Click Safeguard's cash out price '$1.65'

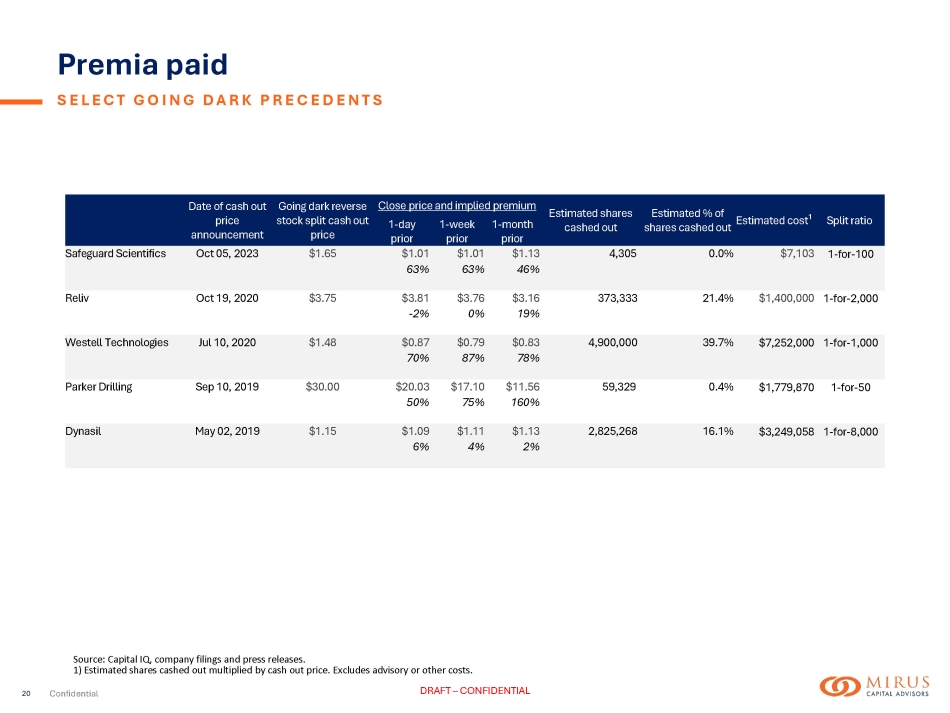(322, 253)
